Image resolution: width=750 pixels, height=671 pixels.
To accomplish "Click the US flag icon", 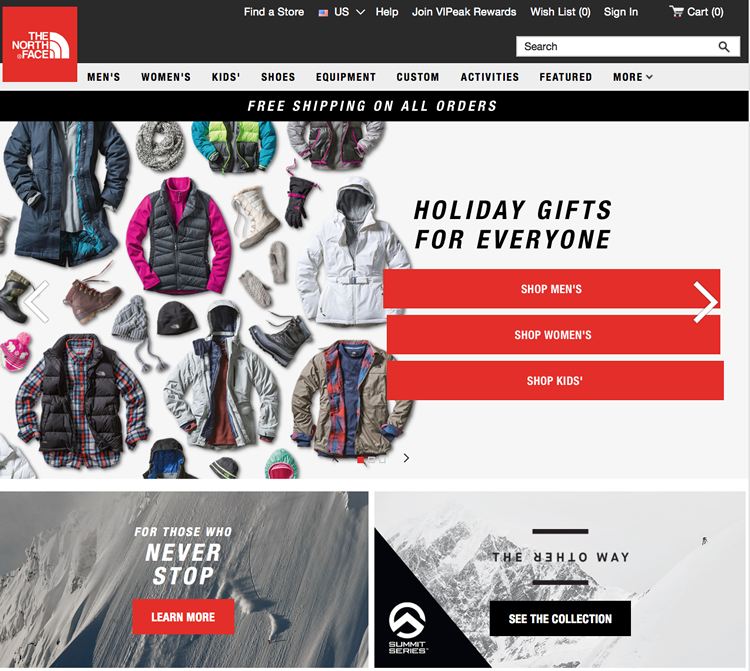I will (x=323, y=12).
